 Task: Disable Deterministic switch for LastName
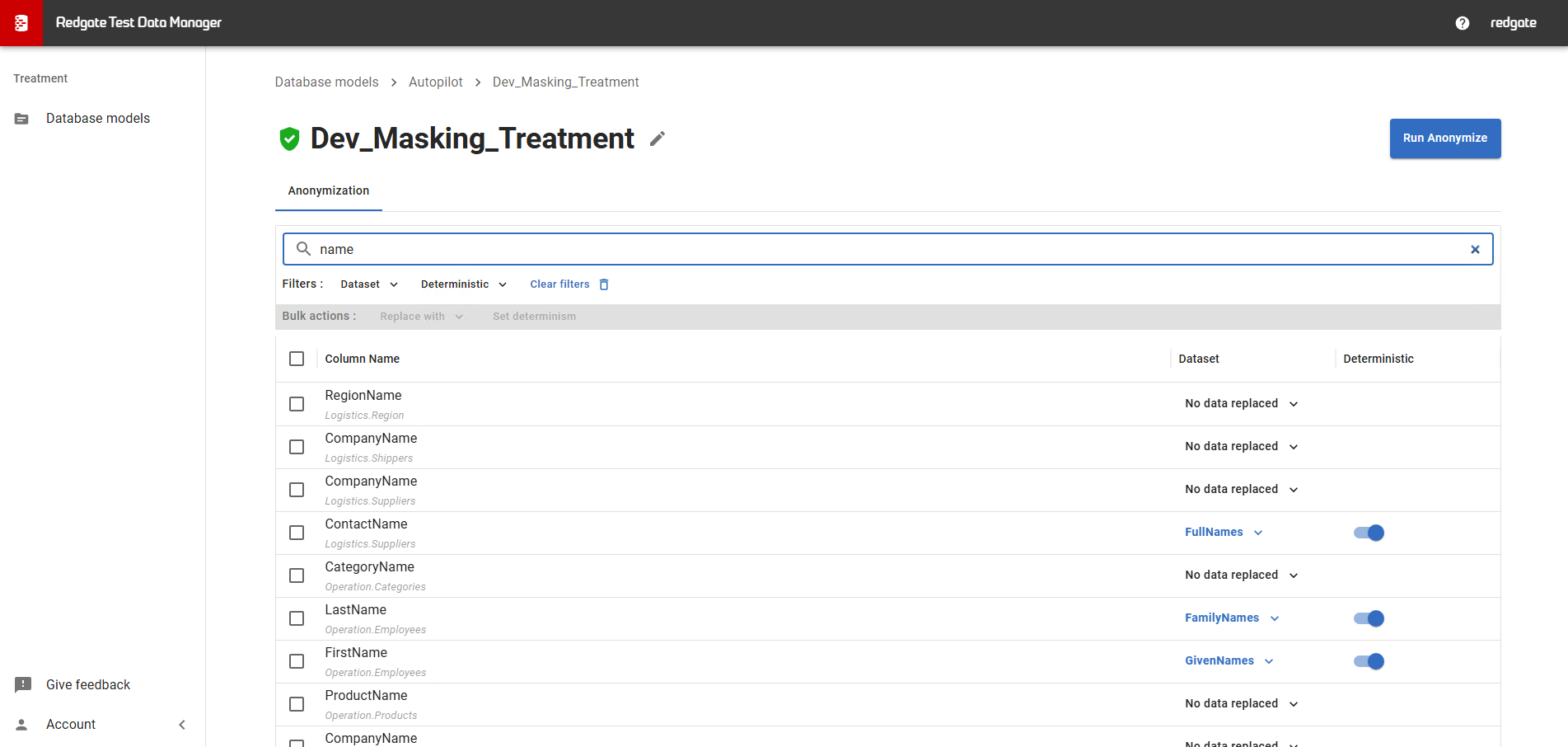[1369, 618]
